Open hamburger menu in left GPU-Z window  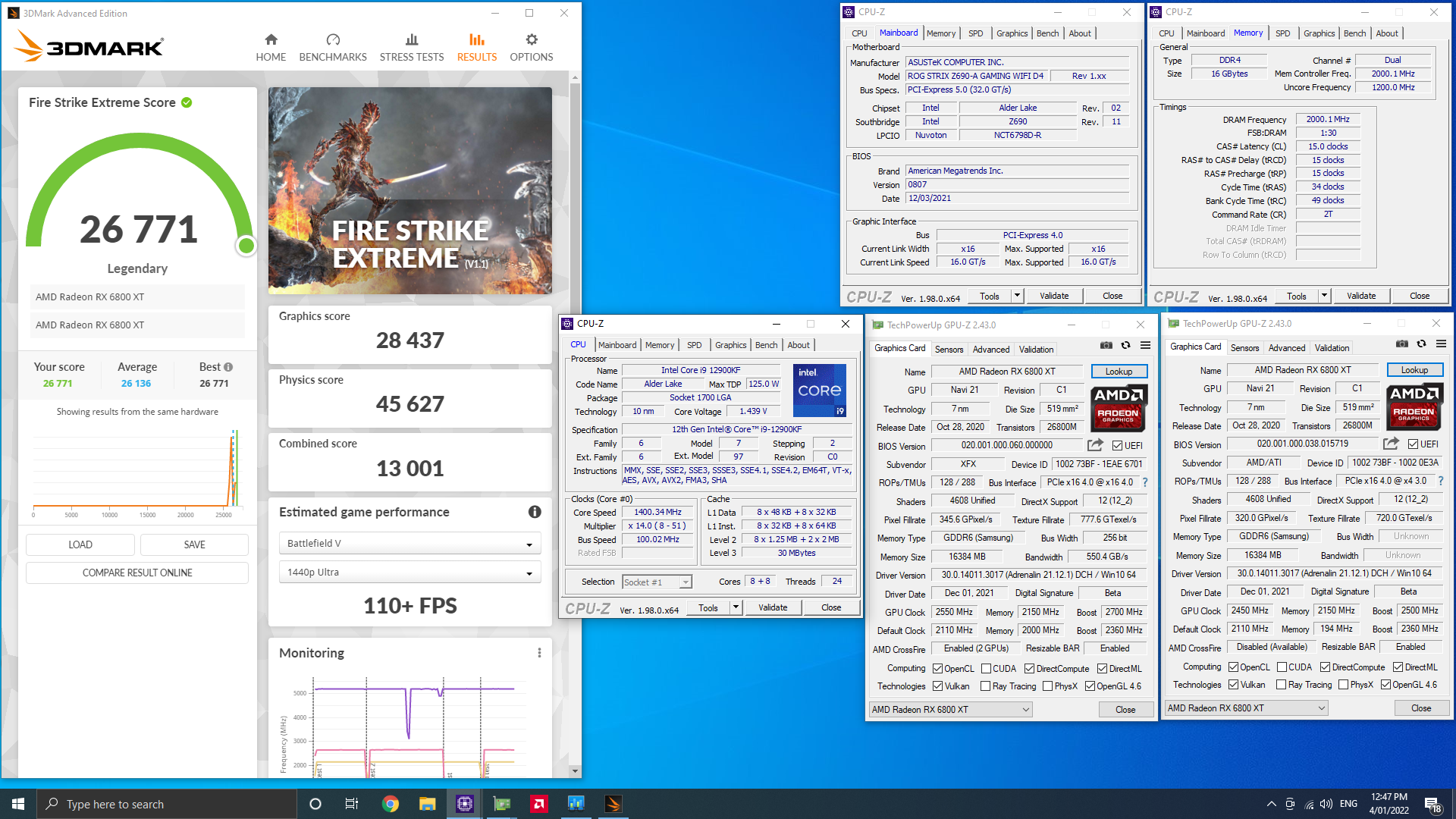click(x=1145, y=346)
